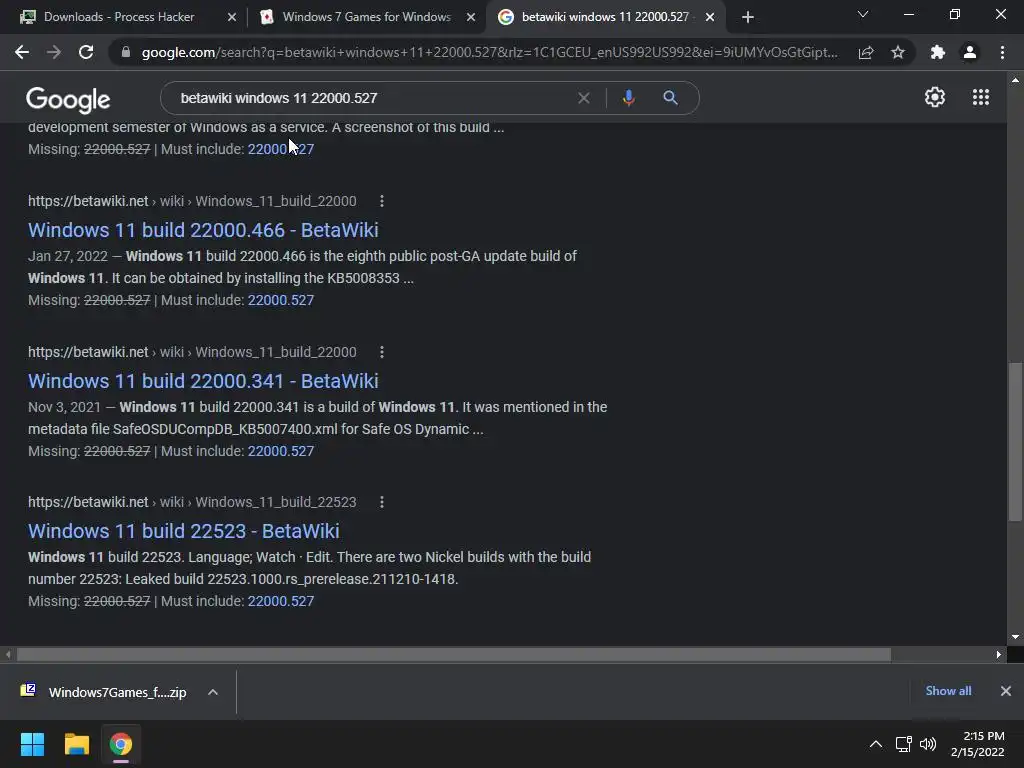Bookmark this page with the star icon
The image size is (1024, 768).
(x=898, y=52)
